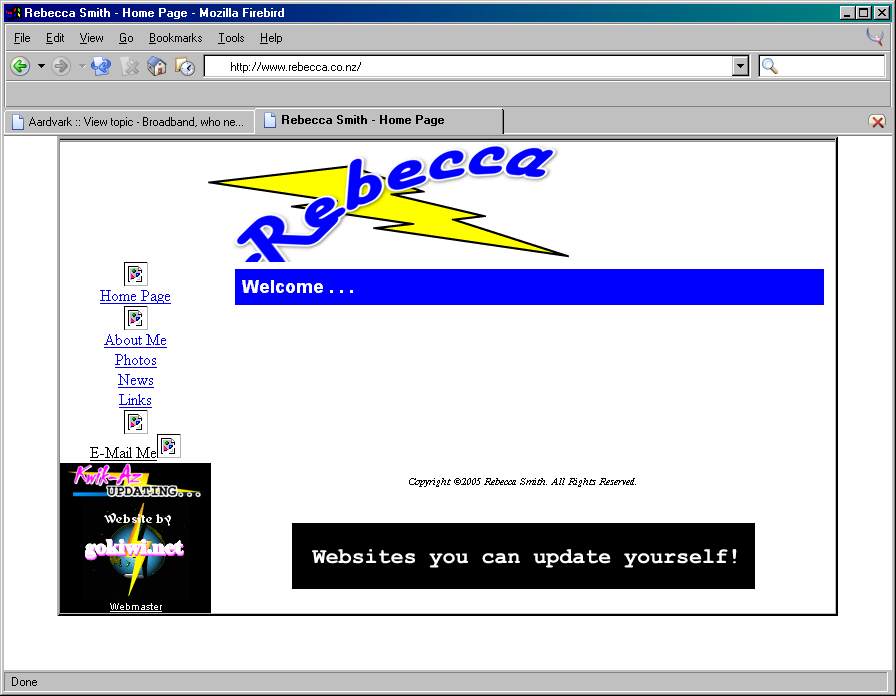Viewport: 896px width, 696px height.
Task: Click the search magnifier icon
Action: pyautogui.click(x=770, y=66)
